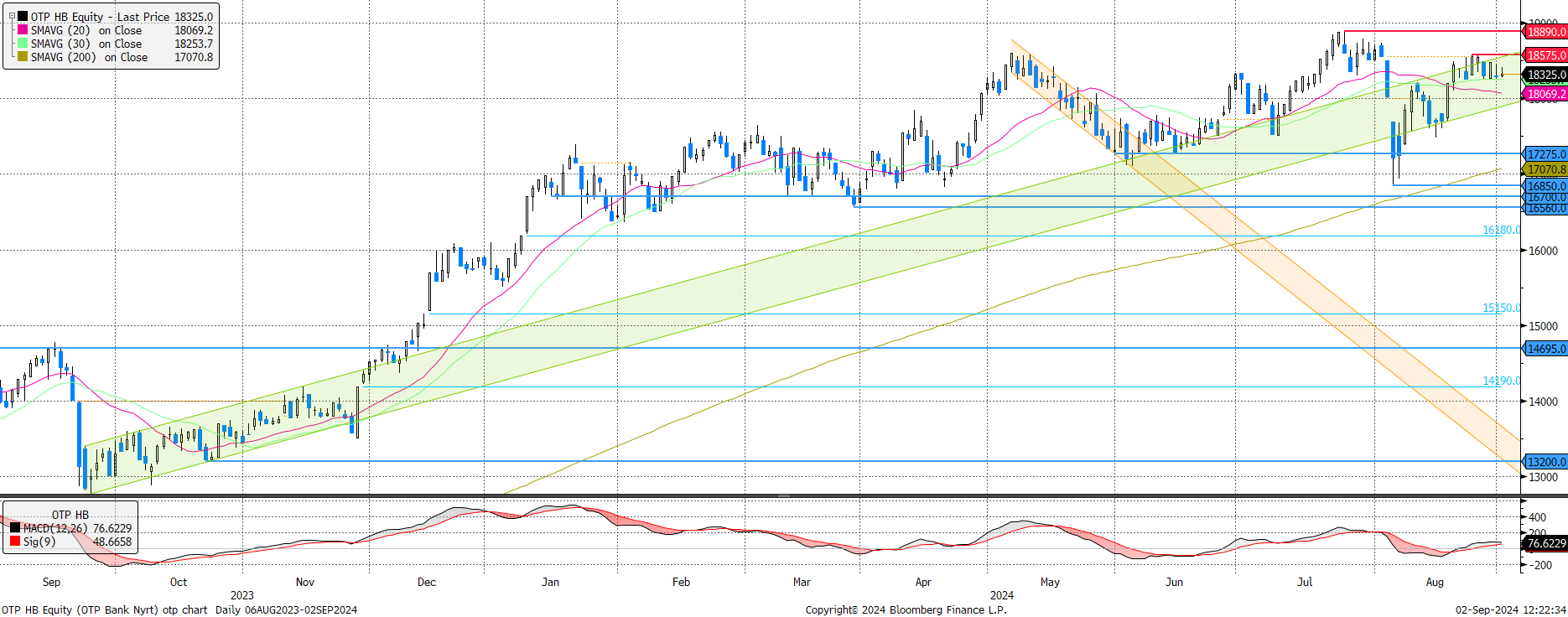1568x617 pixels.
Task: Click the Mar month axis label
Action: 802,582
